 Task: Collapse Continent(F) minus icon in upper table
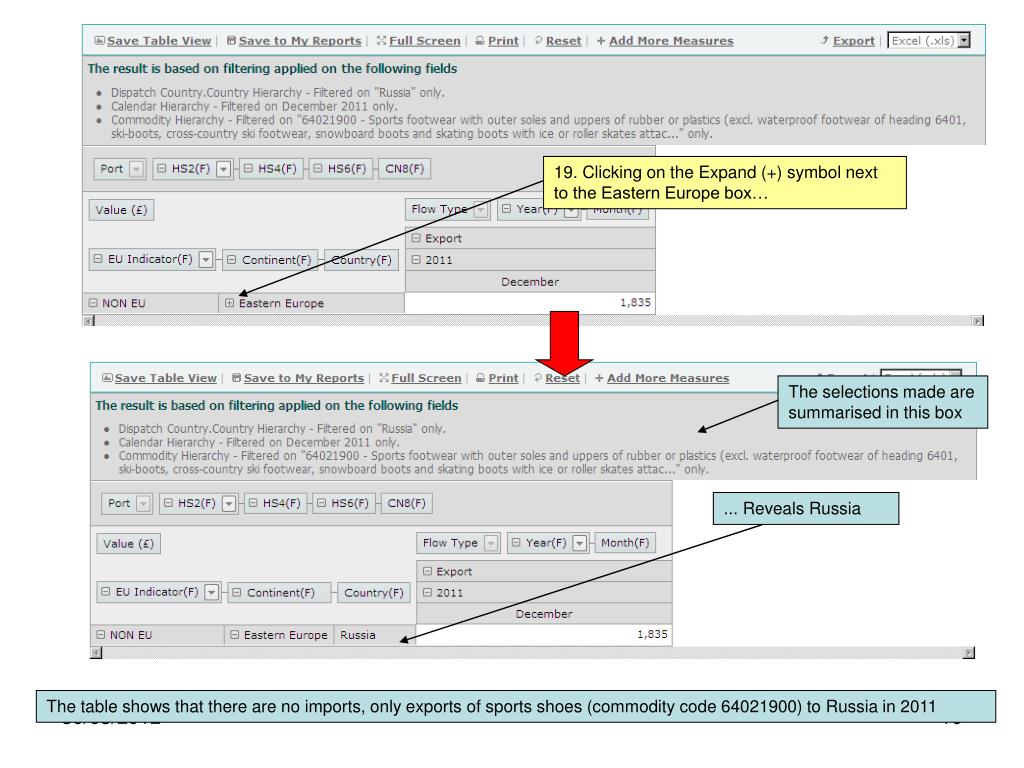coord(231,259)
